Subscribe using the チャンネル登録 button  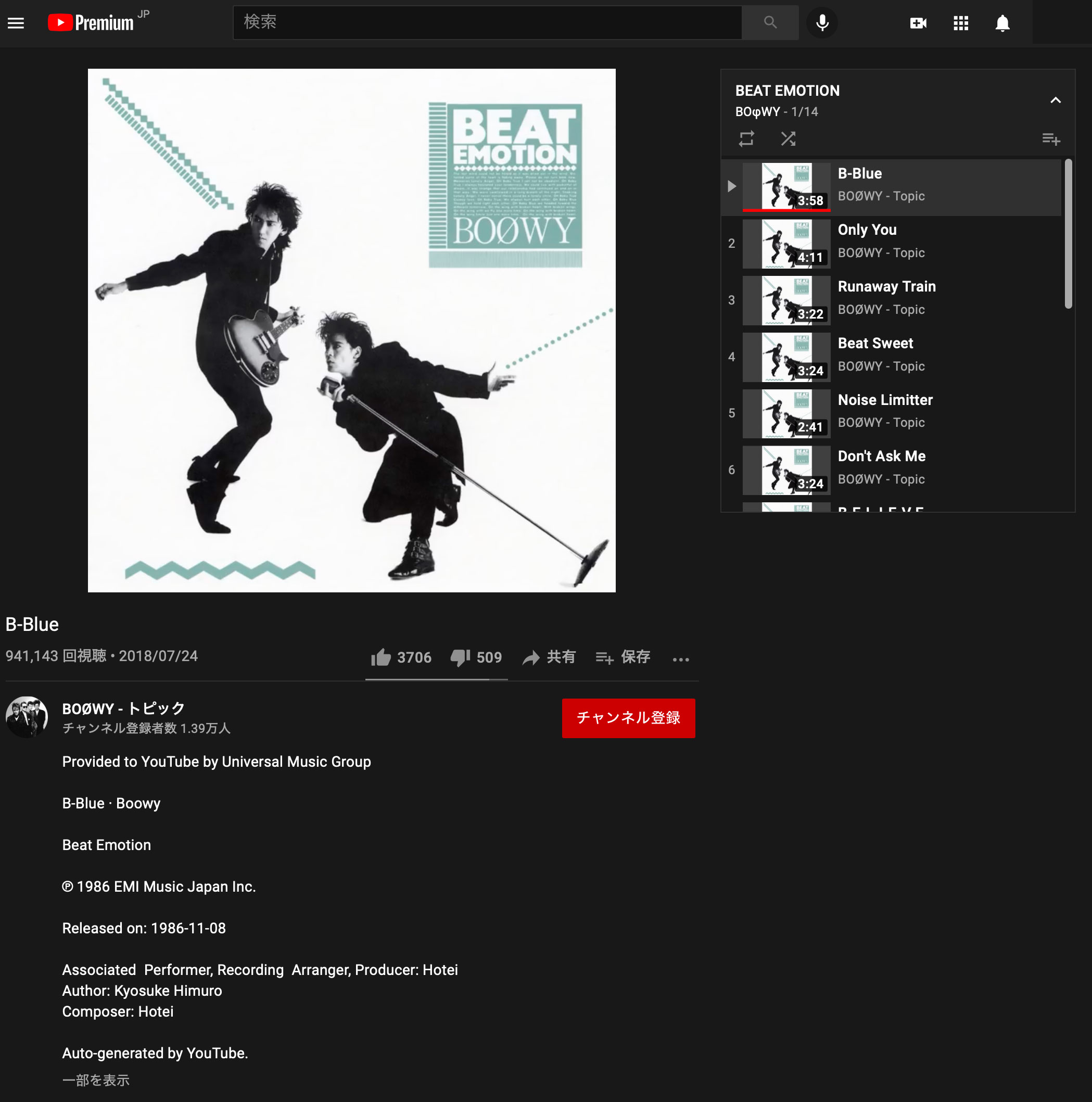click(628, 718)
